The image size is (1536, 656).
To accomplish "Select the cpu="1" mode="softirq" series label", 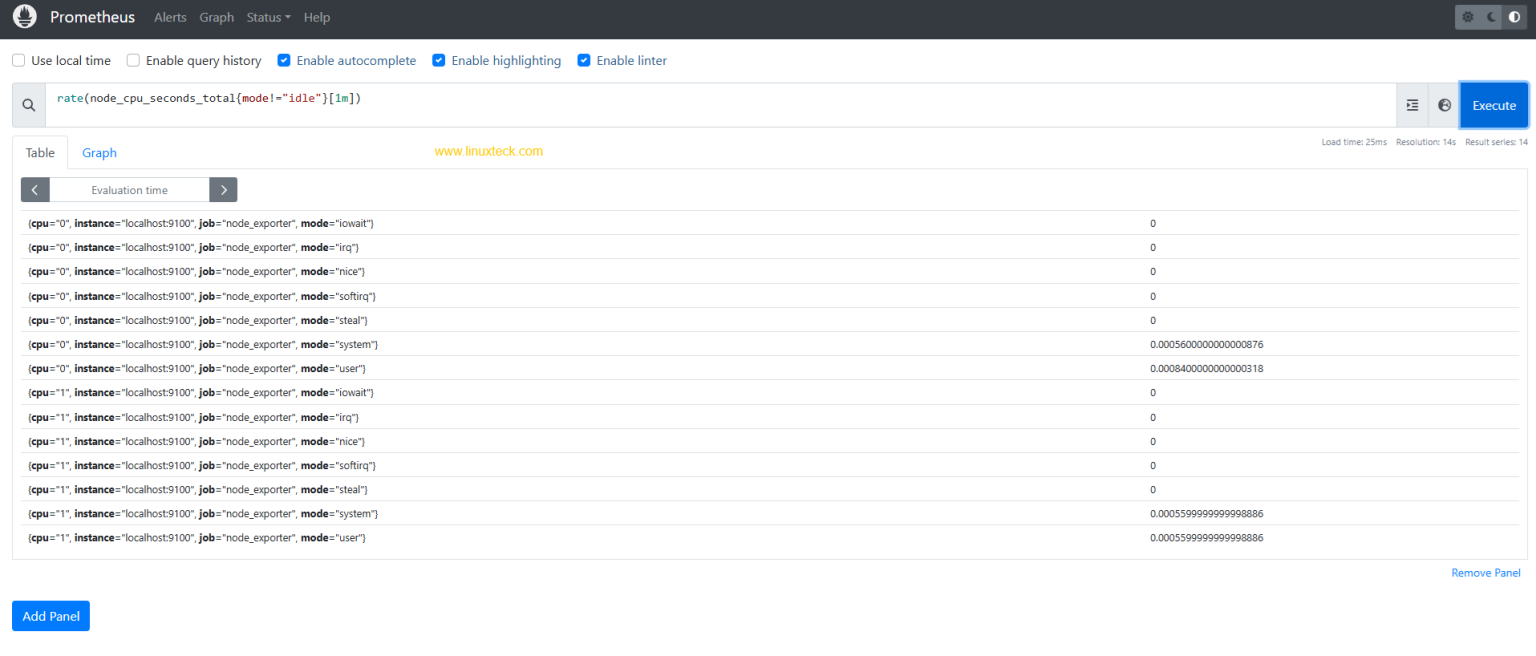I will coord(202,465).
